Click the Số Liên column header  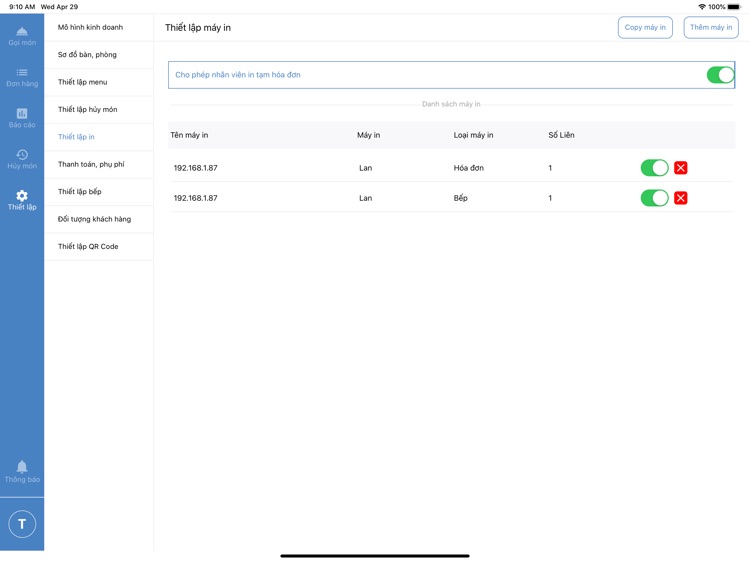coord(561,135)
